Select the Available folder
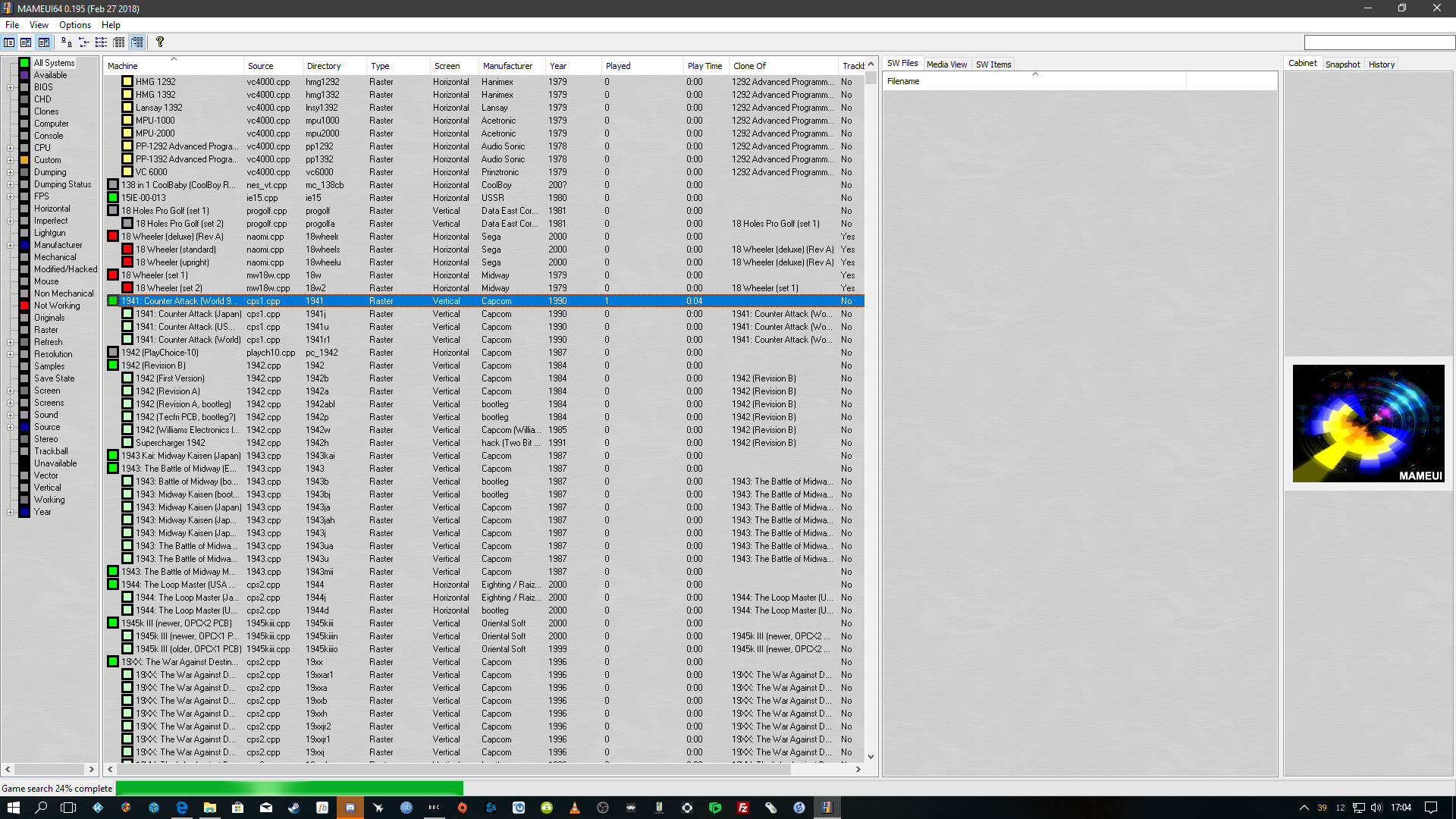The image size is (1456, 819). pos(50,75)
